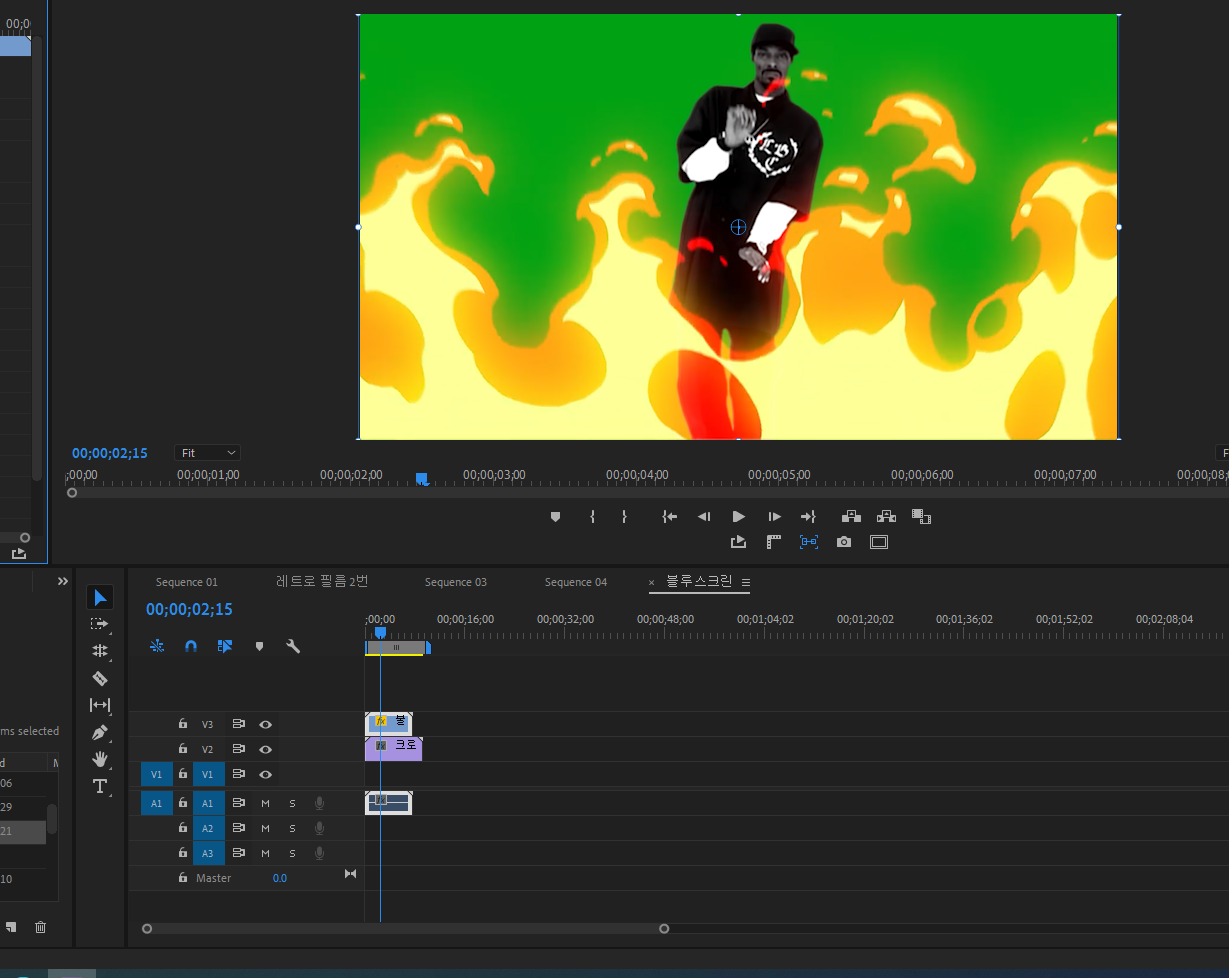Switch to Sequence 04 tab
The height and width of the screenshot is (978, 1229).
pos(576,582)
